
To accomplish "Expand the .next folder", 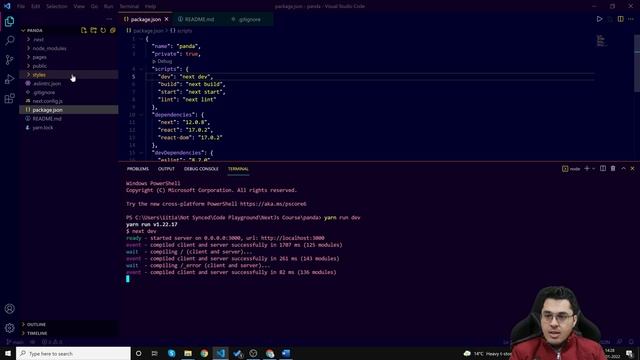I will click(69, 40).
